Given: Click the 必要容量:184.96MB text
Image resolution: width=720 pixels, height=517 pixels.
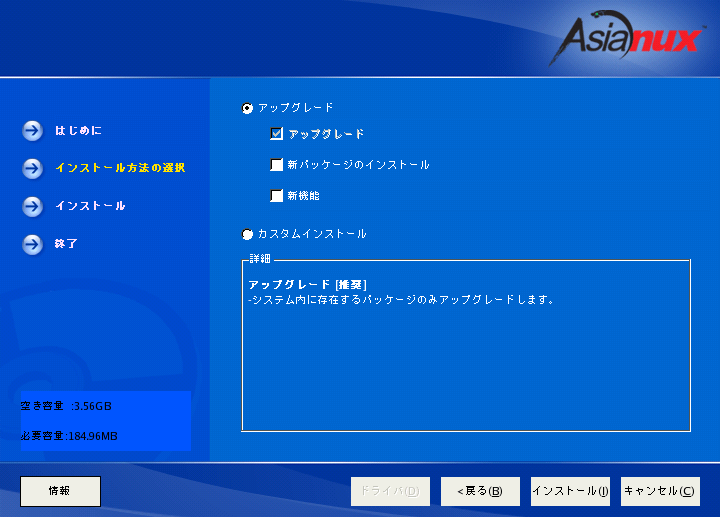Looking at the screenshot, I should [69, 436].
